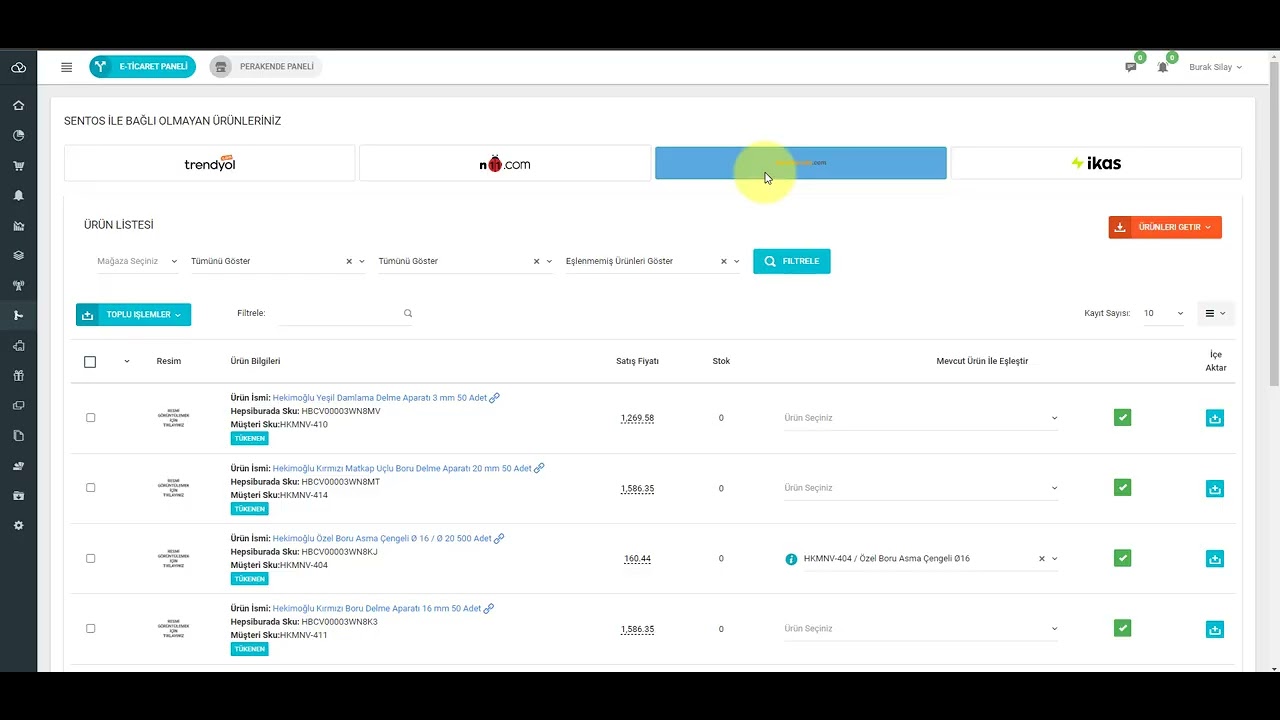
Task: Open the home icon in the sidebar
Action: 18,105
